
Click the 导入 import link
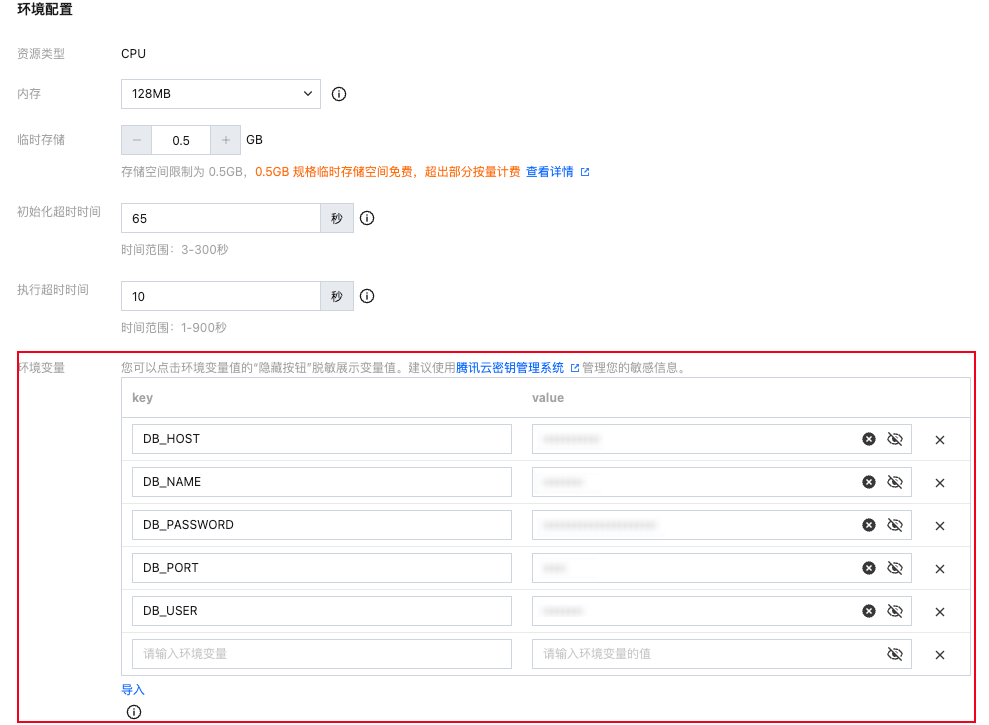[x=132, y=690]
